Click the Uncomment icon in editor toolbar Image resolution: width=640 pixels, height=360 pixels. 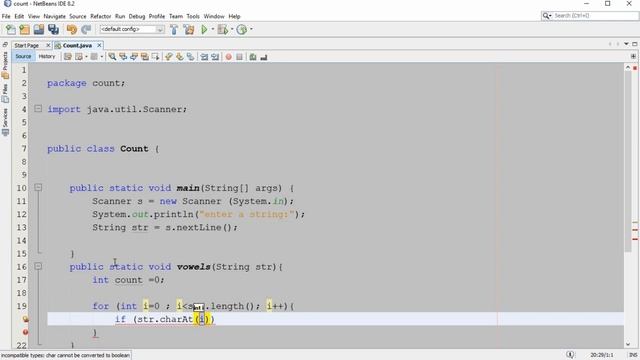[264, 57]
